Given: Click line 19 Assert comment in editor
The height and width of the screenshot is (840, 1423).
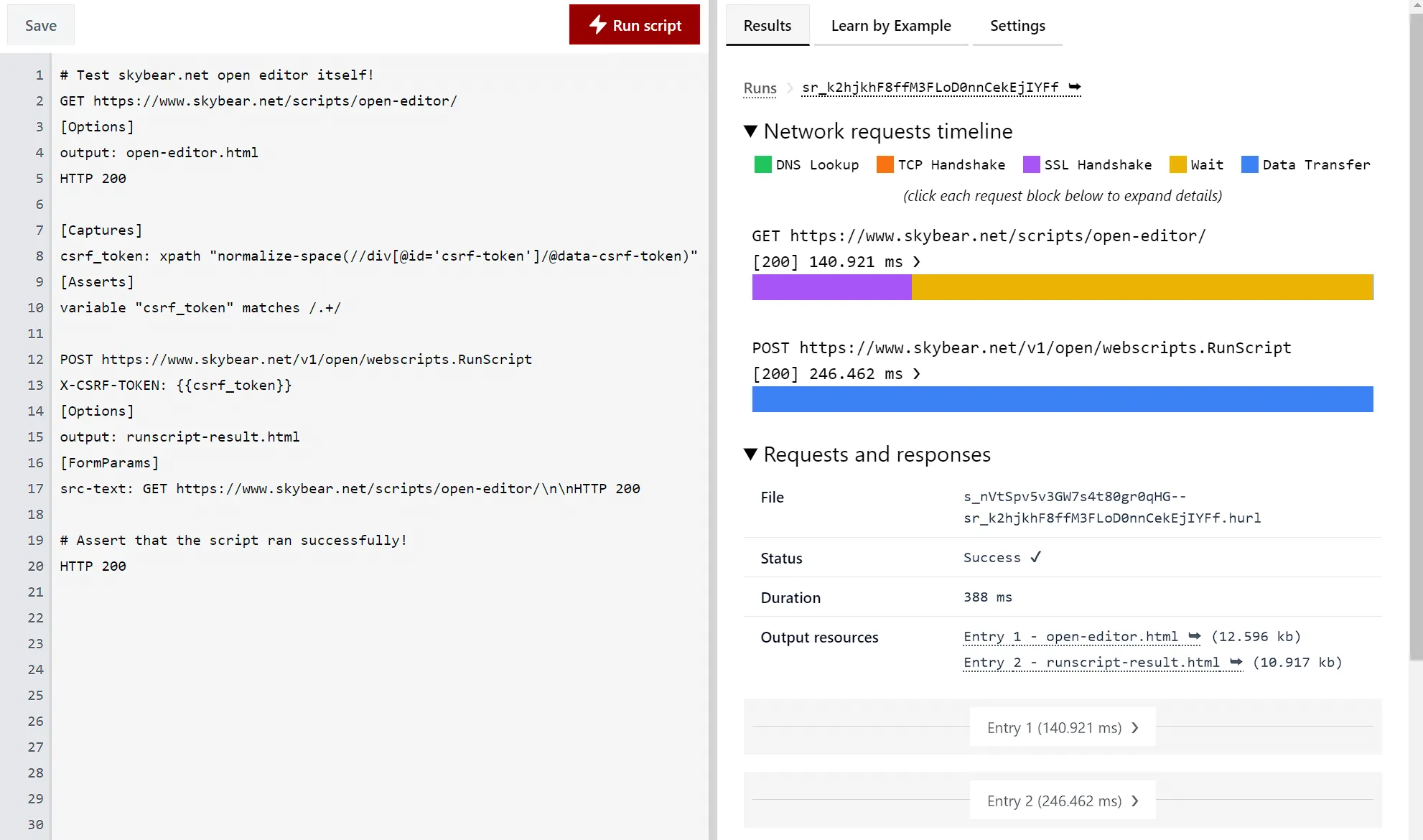Looking at the screenshot, I should [x=233, y=541].
